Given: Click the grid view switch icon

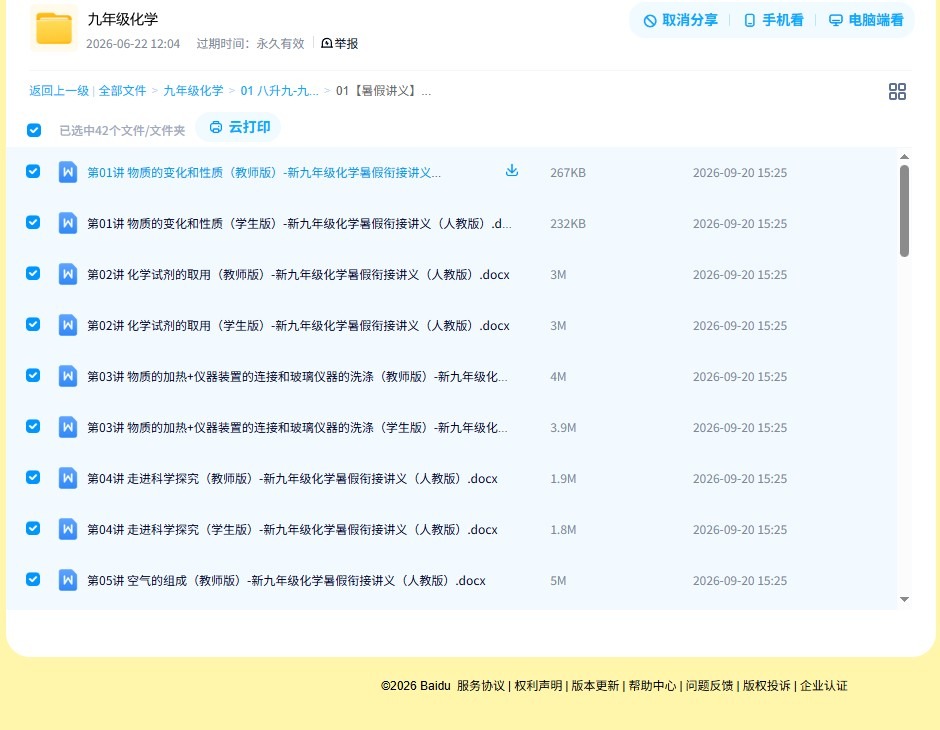Looking at the screenshot, I should click(x=897, y=91).
